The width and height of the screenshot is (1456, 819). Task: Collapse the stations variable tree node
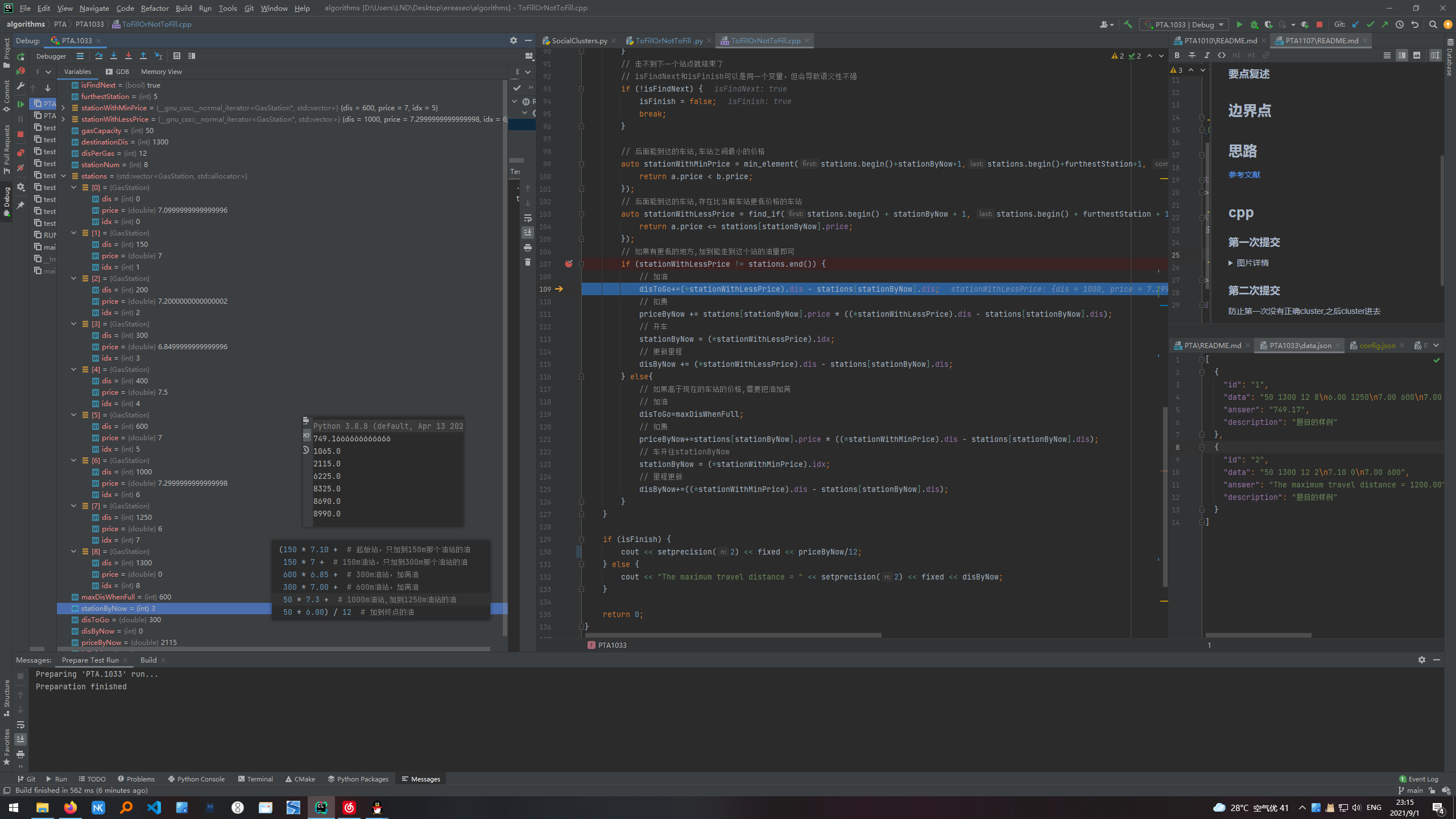point(64,176)
